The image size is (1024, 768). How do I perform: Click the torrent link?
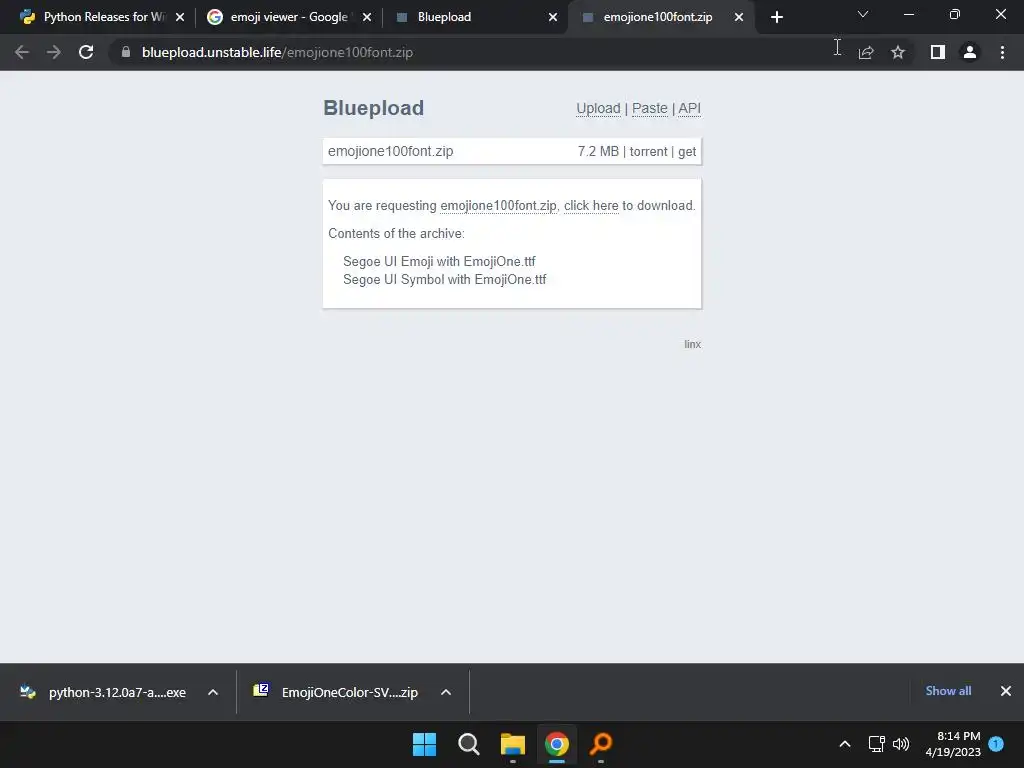click(648, 152)
